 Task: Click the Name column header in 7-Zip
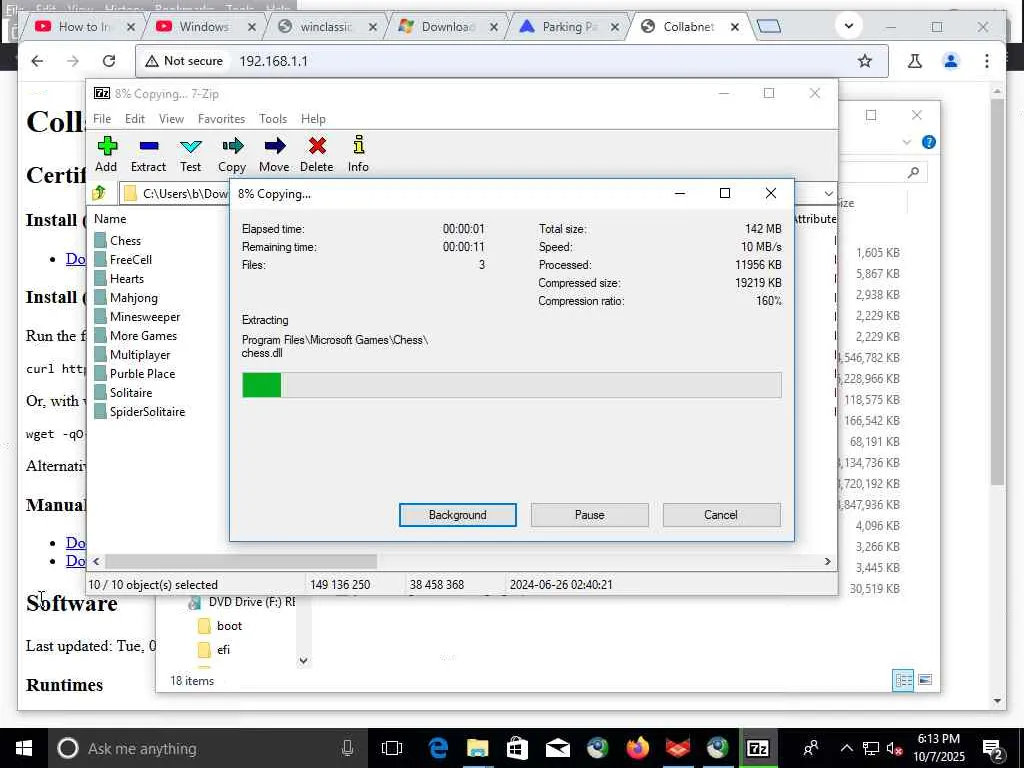click(x=110, y=219)
